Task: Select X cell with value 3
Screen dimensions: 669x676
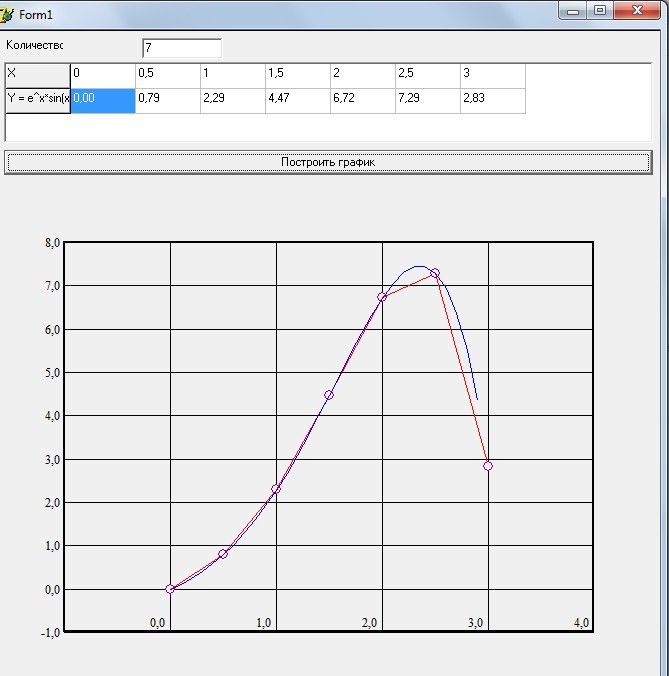Action: (493, 76)
